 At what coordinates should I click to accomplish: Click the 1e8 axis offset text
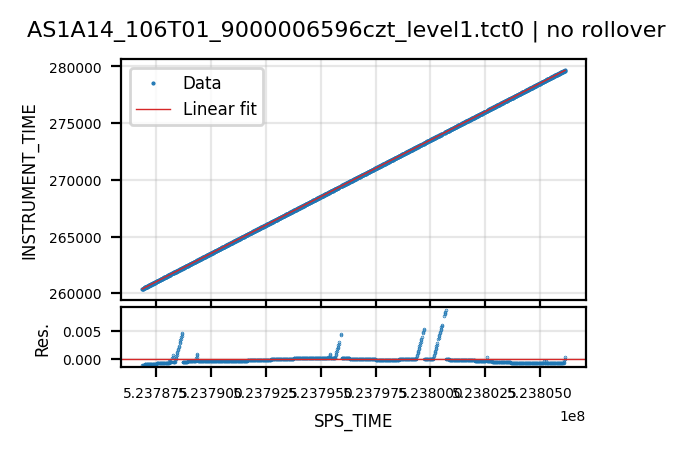point(573,417)
